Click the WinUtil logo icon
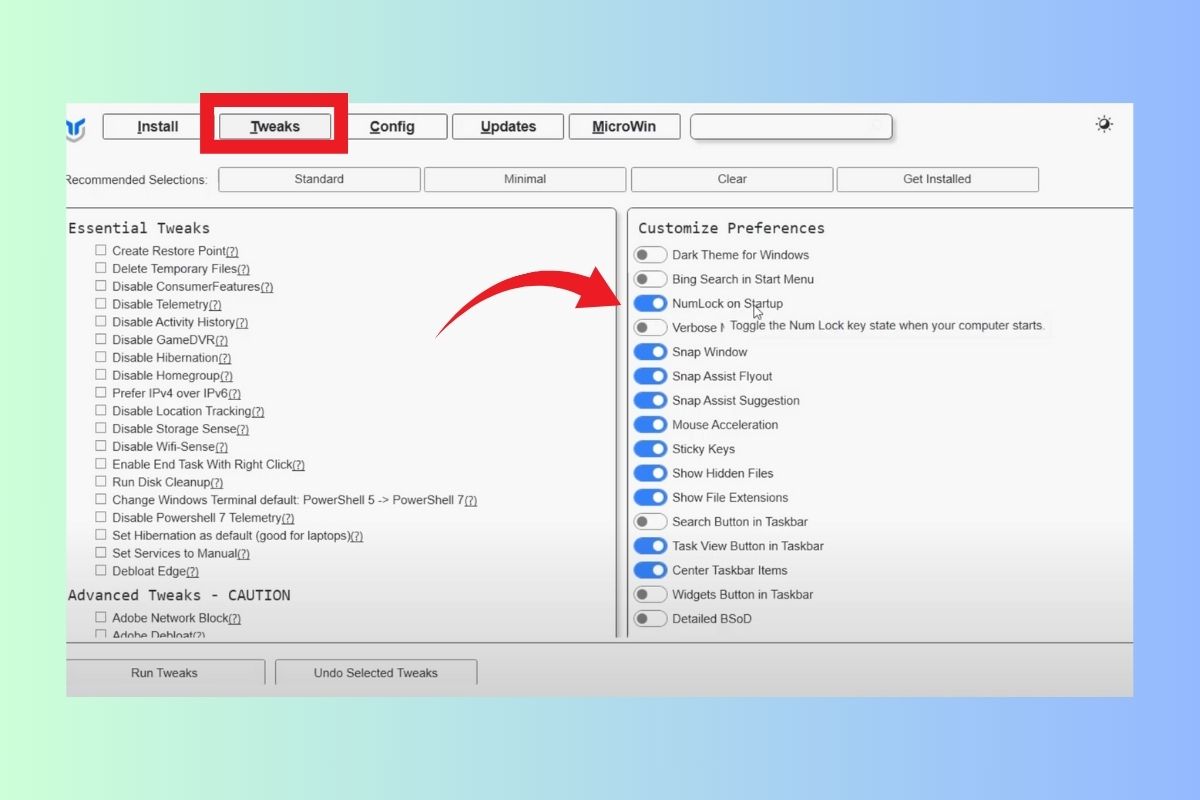This screenshot has width=1200, height=800. 76,128
